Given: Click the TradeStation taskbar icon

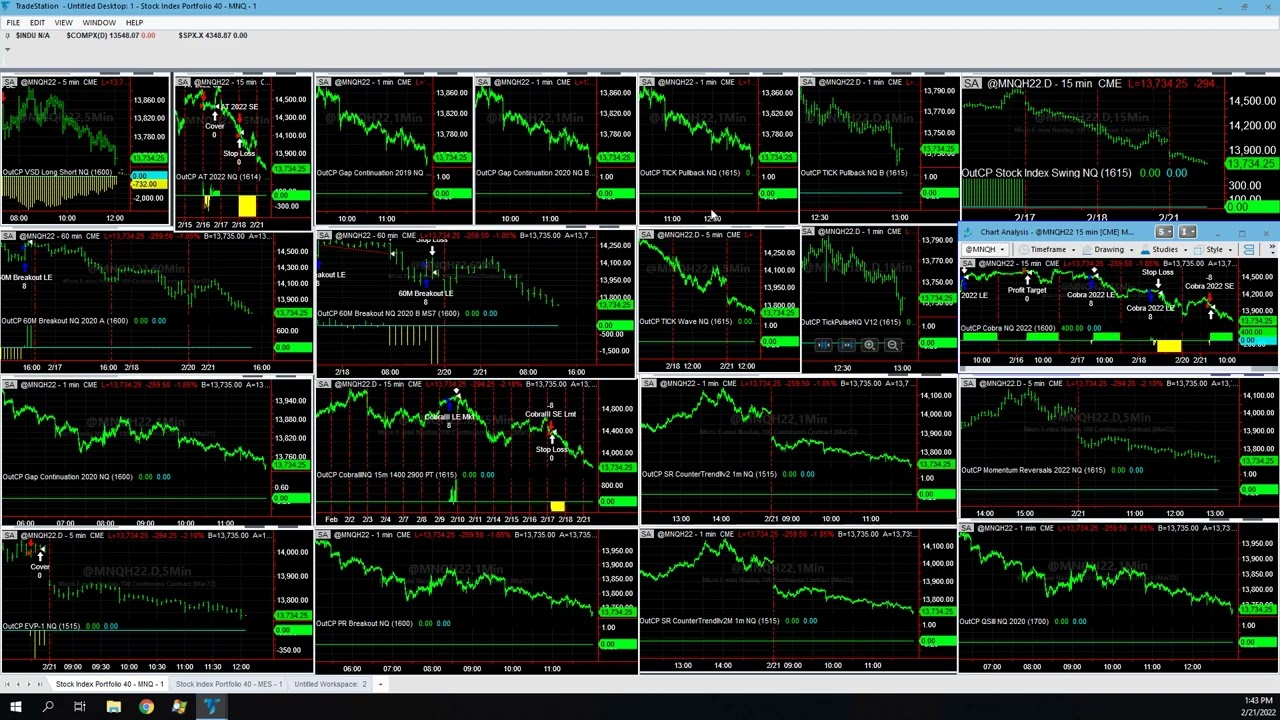Looking at the screenshot, I should 212,707.
